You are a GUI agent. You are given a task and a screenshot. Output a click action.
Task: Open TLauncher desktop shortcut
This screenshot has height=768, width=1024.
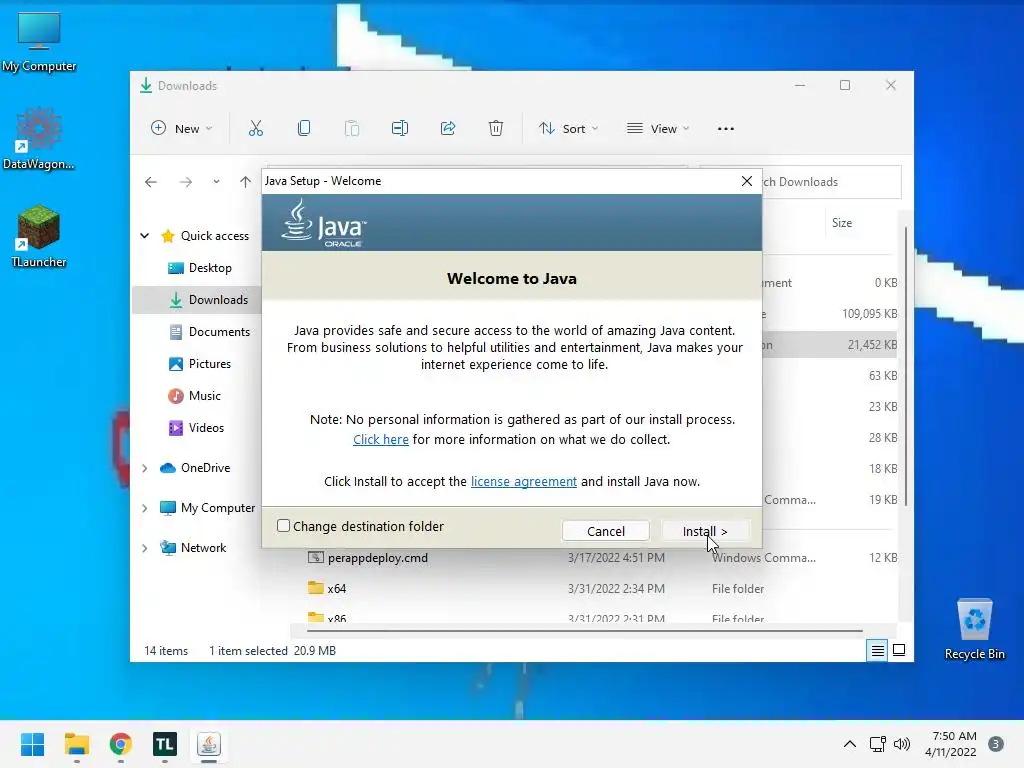(39, 236)
